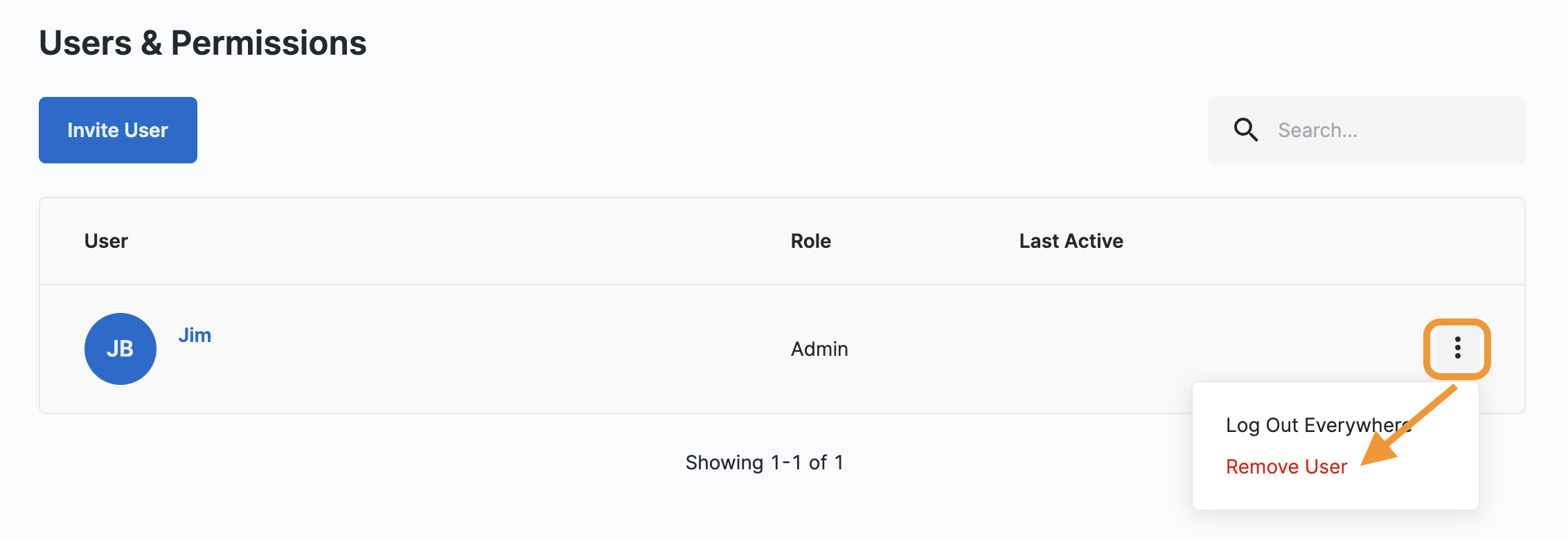Click the blank row area between Jim and Admin
This screenshot has width=1568, height=540.
click(485, 349)
